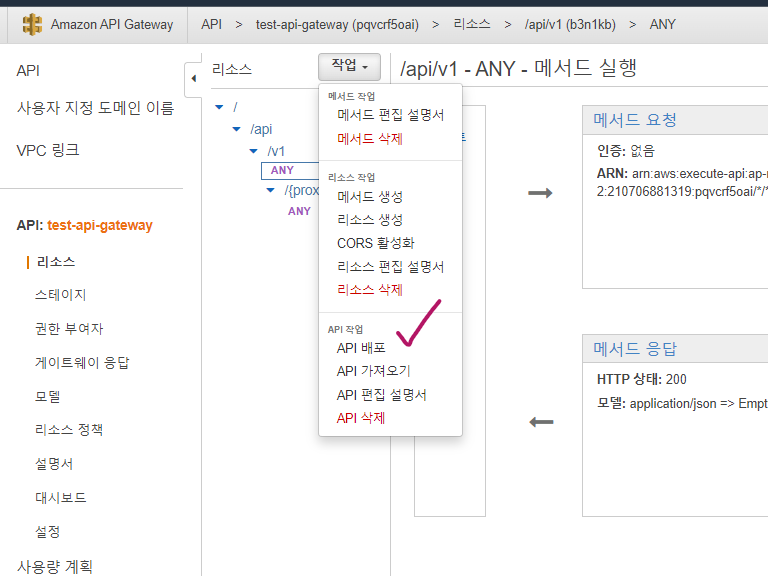Select the /api resource in tree
The width and height of the screenshot is (768, 576).
(x=261, y=129)
